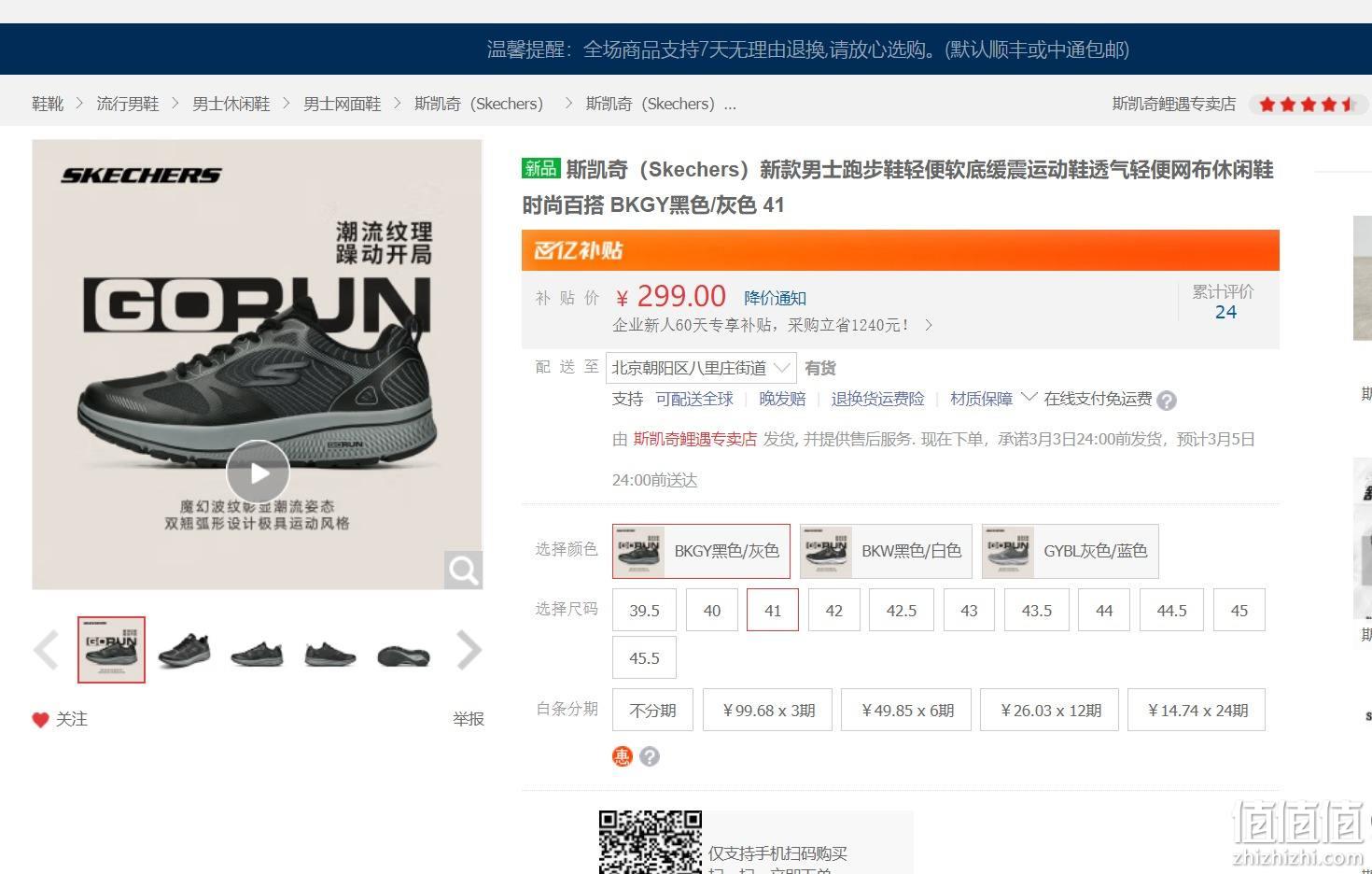The image size is (1372, 874).
Task: Select the second shoe angle thumbnail
Action: click(x=184, y=650)
